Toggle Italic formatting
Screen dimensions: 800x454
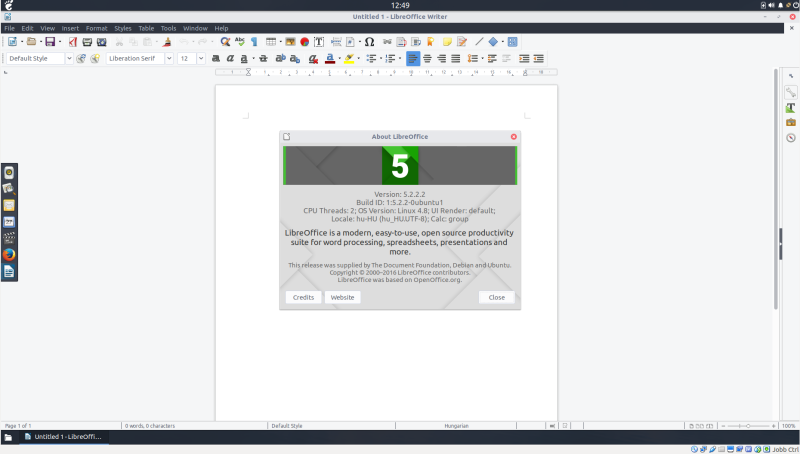231,59
